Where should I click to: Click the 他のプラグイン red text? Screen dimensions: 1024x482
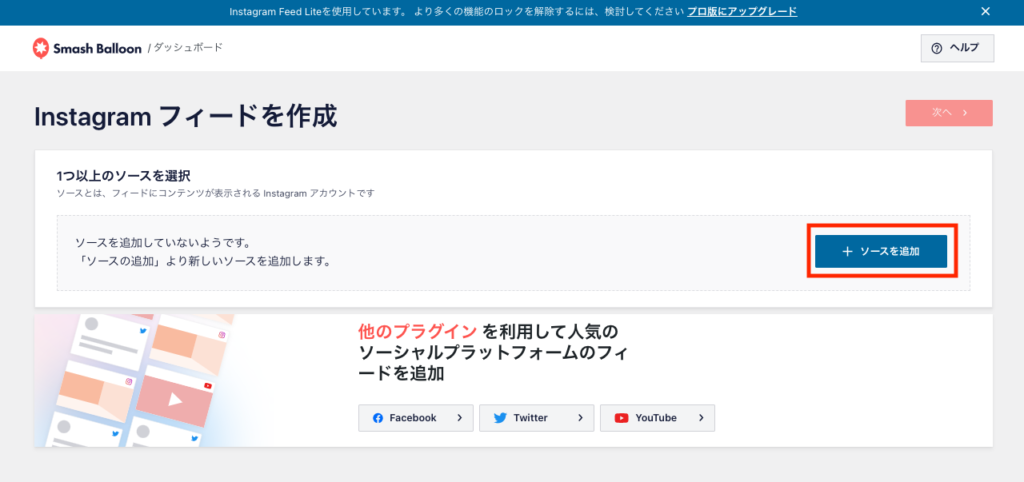pos(417,331)
